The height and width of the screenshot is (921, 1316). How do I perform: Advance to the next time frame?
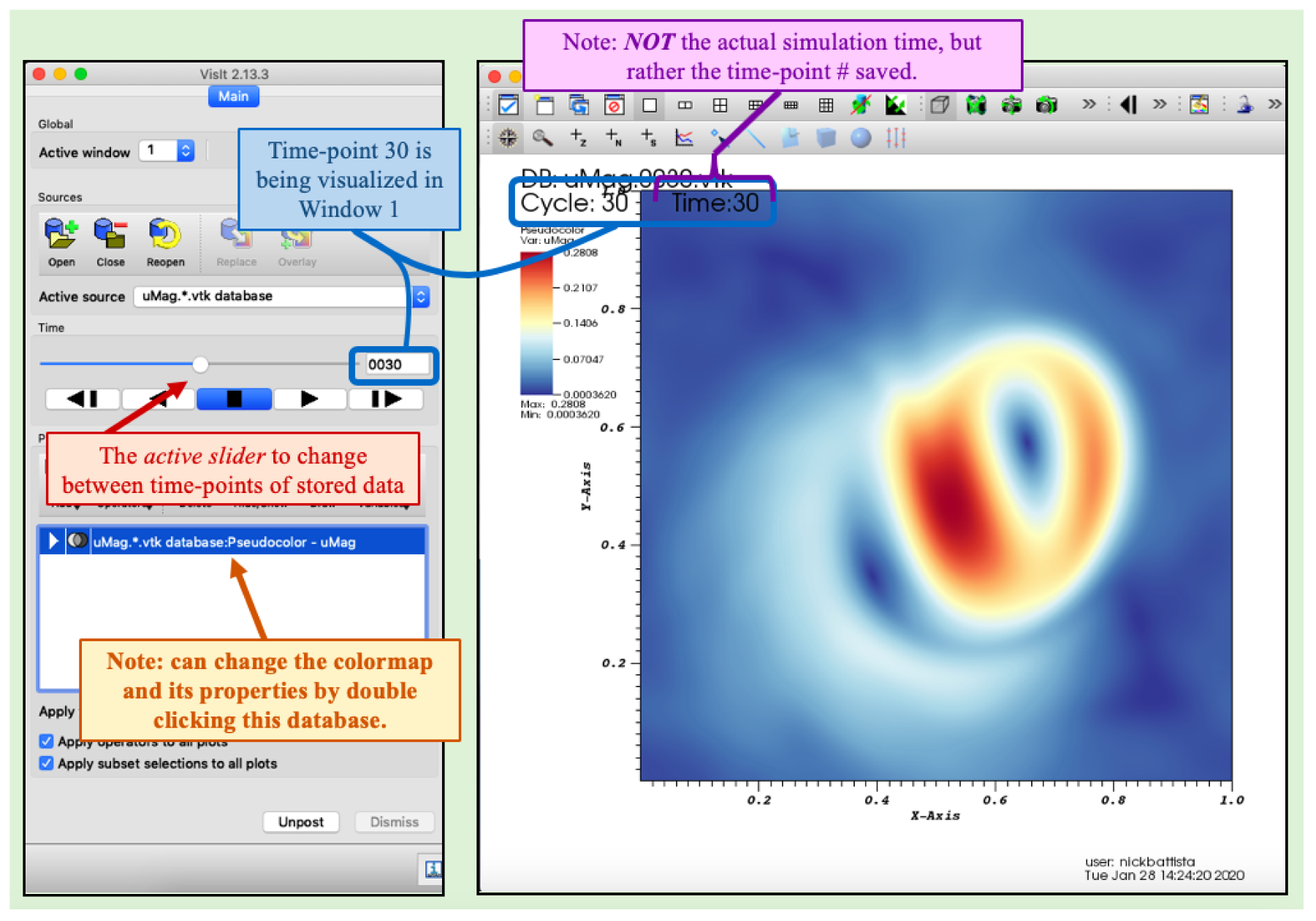click(x=386, y=399)
